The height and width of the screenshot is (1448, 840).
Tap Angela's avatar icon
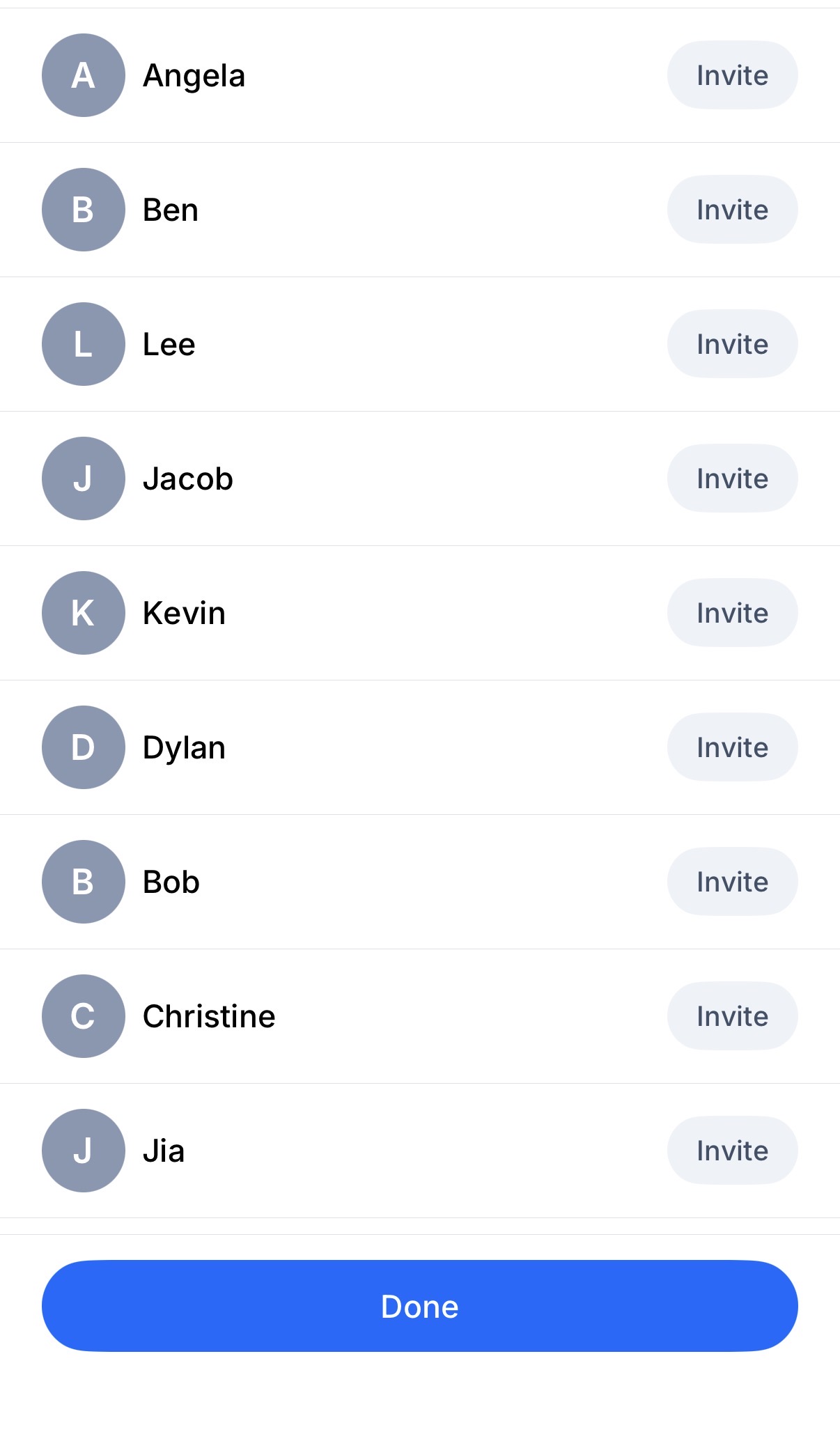click(x=84, y=75)
